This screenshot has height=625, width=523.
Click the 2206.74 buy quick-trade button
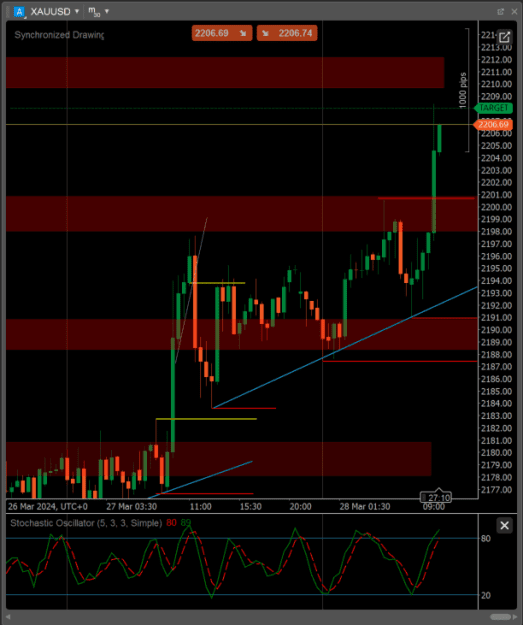[x=287, y=33]
